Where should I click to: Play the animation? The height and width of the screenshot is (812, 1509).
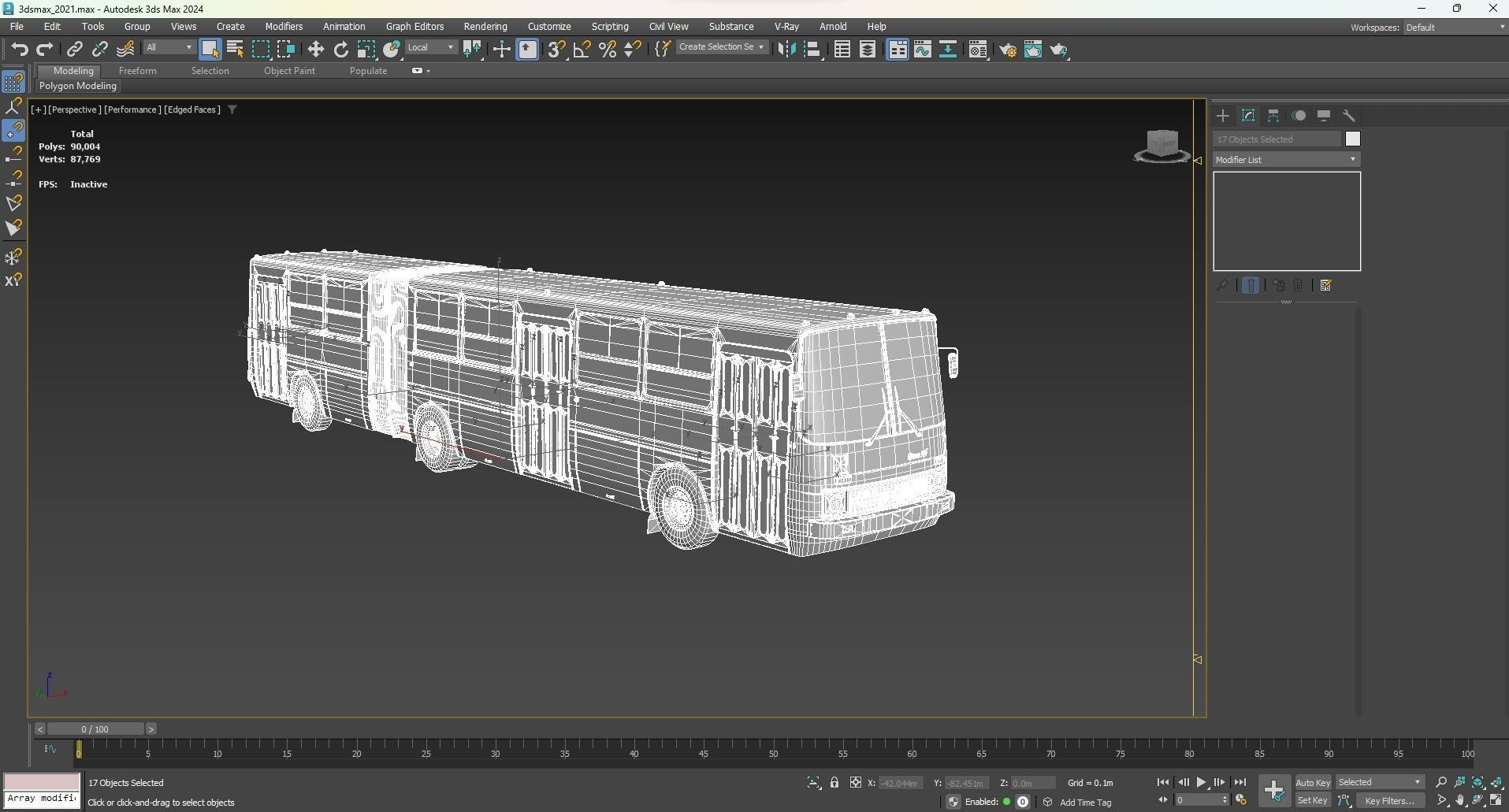(x=1201, y=782)
